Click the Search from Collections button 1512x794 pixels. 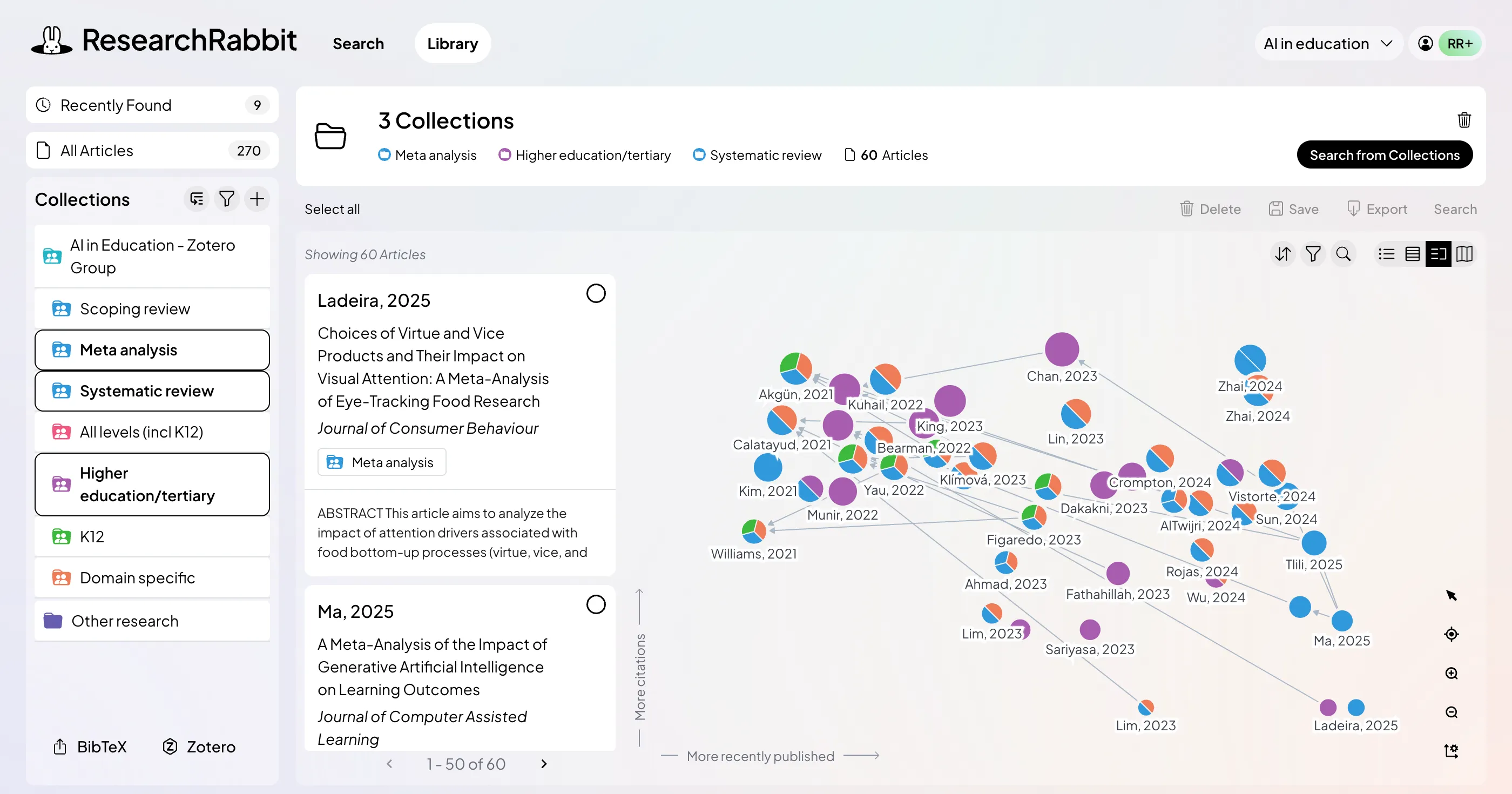pyautogui.click(x=1385, y=154)
